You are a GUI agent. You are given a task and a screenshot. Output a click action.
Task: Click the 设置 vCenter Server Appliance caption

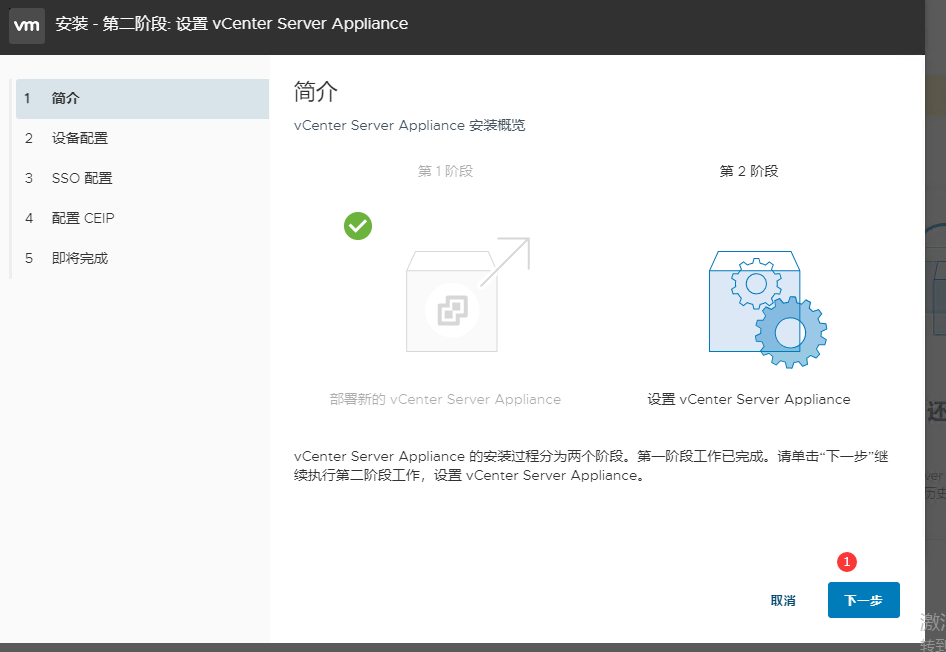tap(749, 399)
